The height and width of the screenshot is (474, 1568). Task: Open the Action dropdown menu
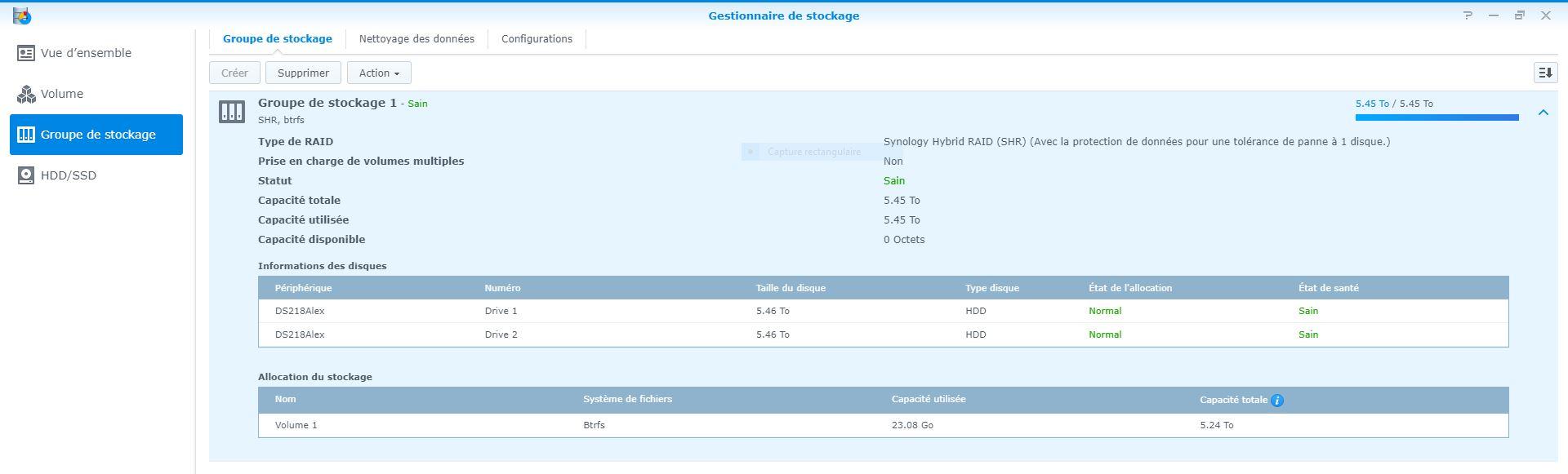(x=379, y=73)
